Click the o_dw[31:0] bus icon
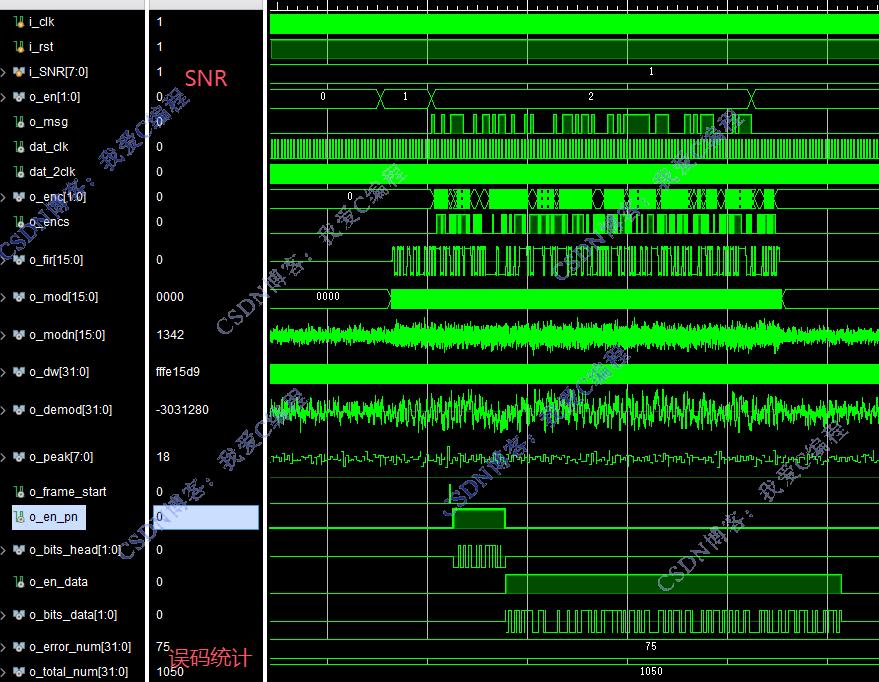This screenshot has width=879, height=682. click(x=19, y=372)
